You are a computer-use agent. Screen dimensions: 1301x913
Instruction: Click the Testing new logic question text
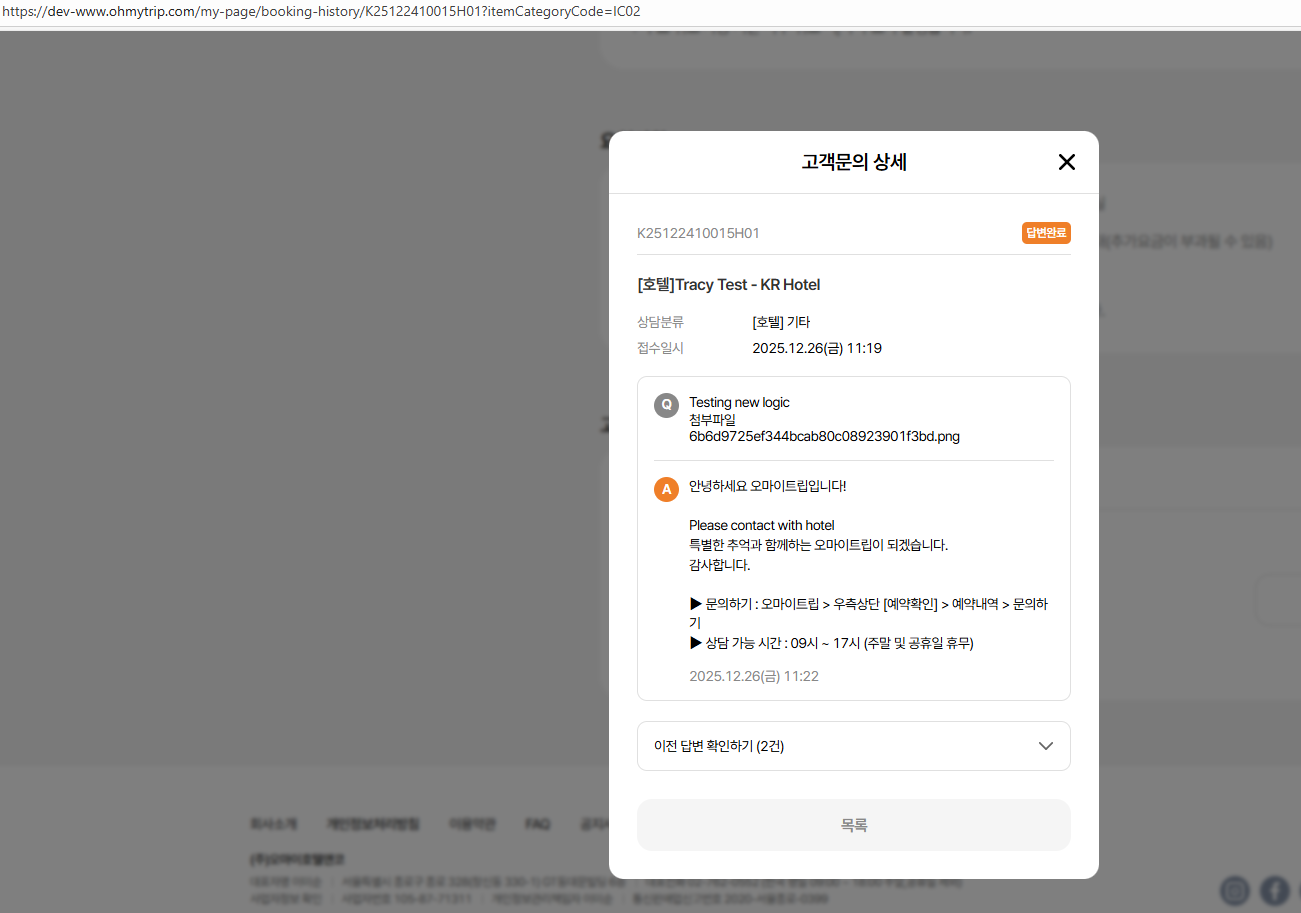pyautogui.click(x=739, y=402)
